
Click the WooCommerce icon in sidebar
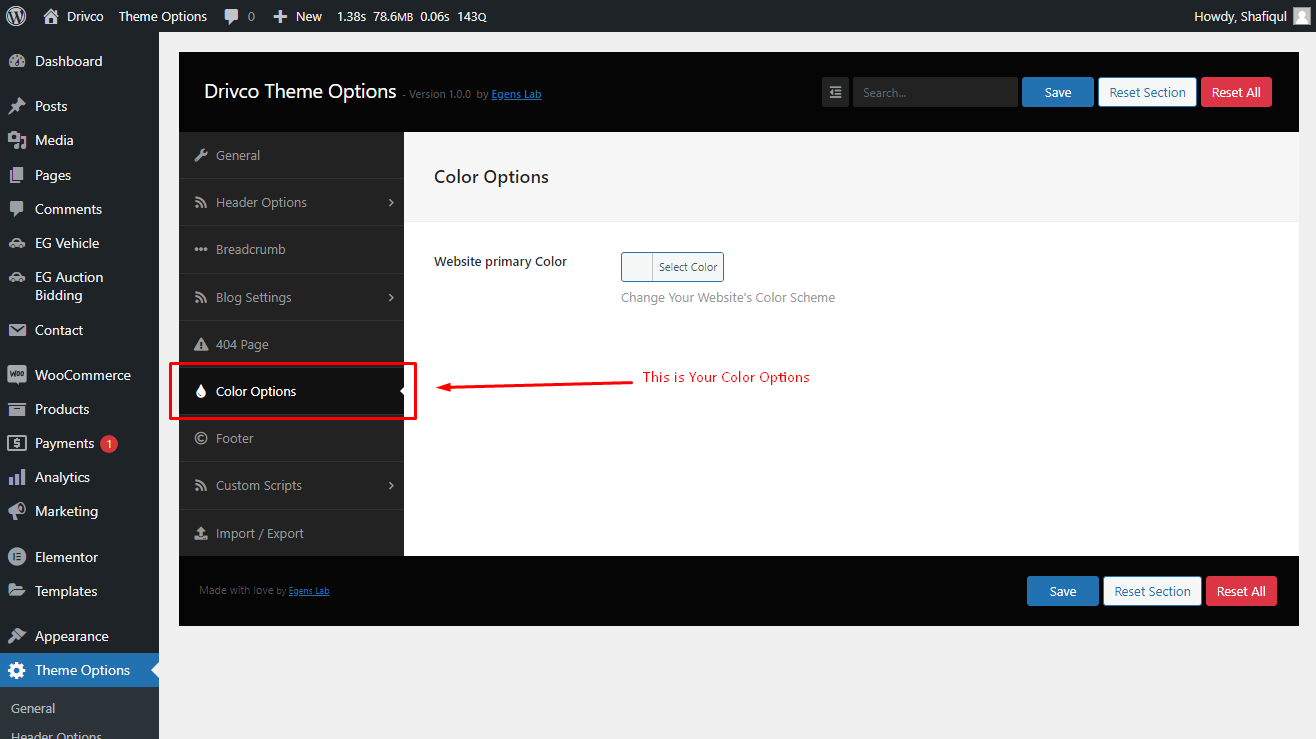click(17, 375)
